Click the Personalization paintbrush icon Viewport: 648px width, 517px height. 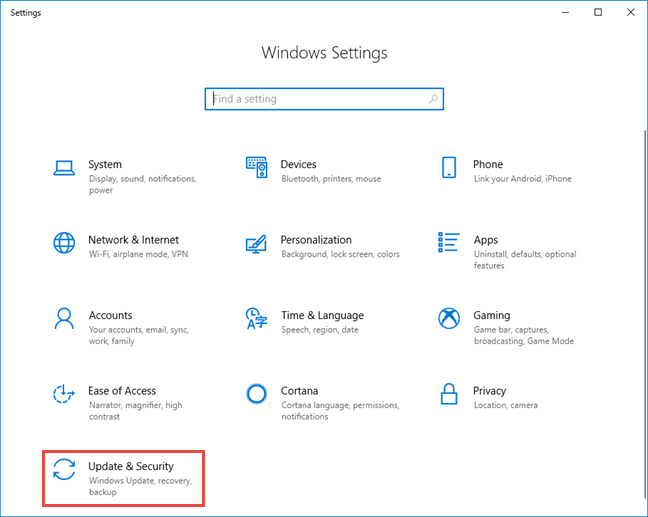[257, 243]
